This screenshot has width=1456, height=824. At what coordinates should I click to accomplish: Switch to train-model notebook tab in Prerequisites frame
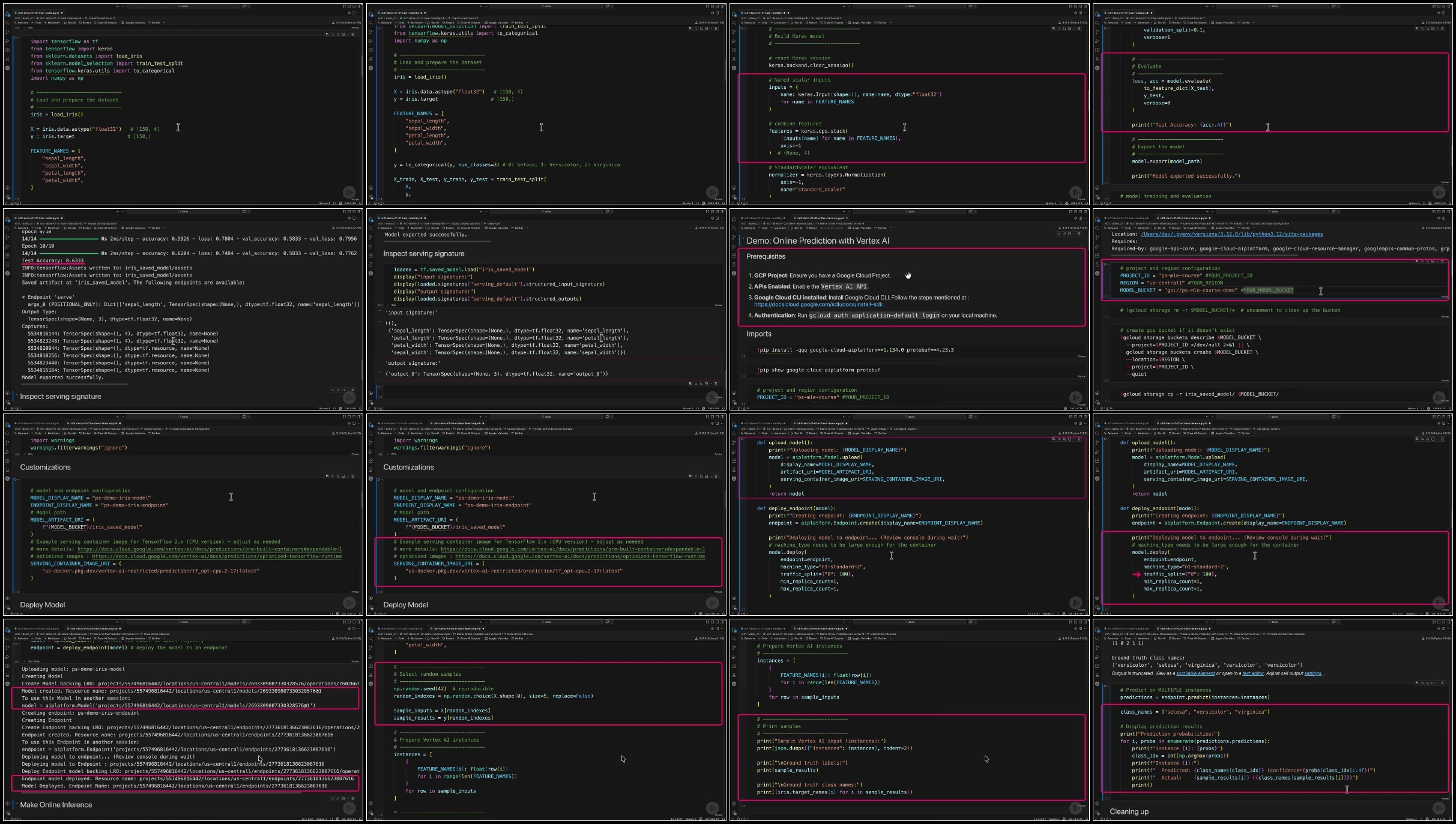764,218
